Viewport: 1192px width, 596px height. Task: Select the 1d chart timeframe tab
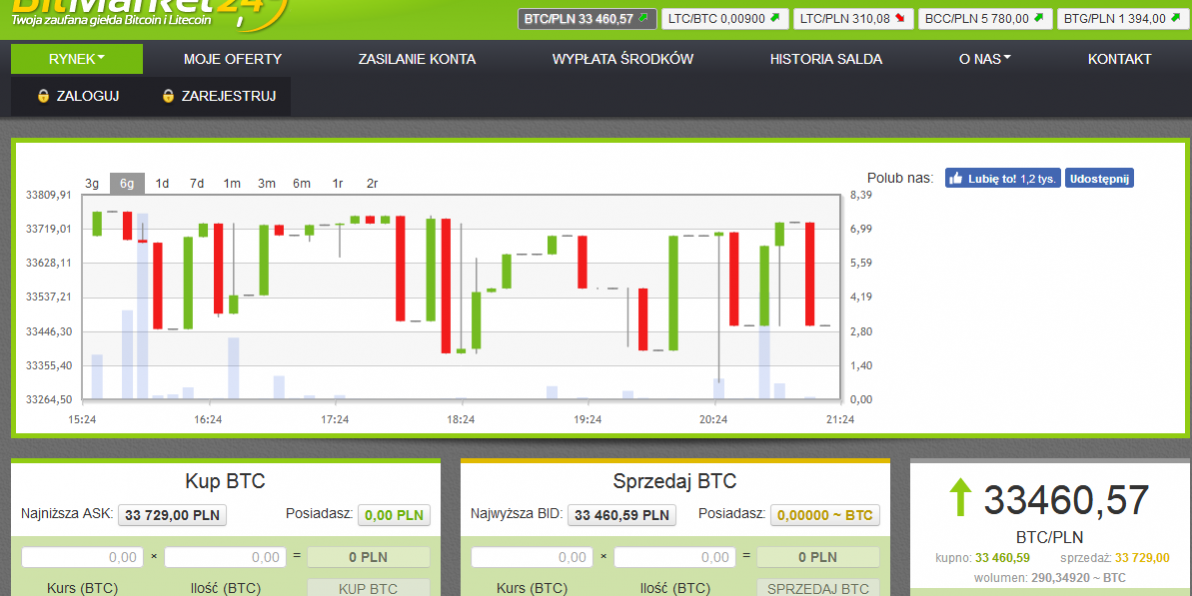click(x=162, y=183)
